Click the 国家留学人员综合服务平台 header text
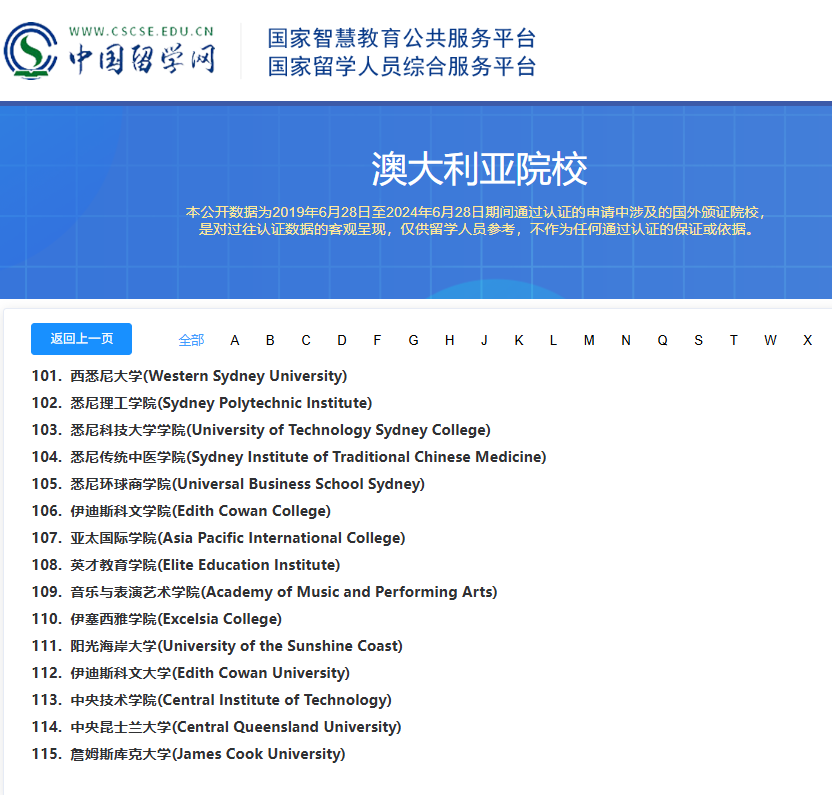Screen dimensions: 832x795 pyautogui.click(x=402, y=67)
